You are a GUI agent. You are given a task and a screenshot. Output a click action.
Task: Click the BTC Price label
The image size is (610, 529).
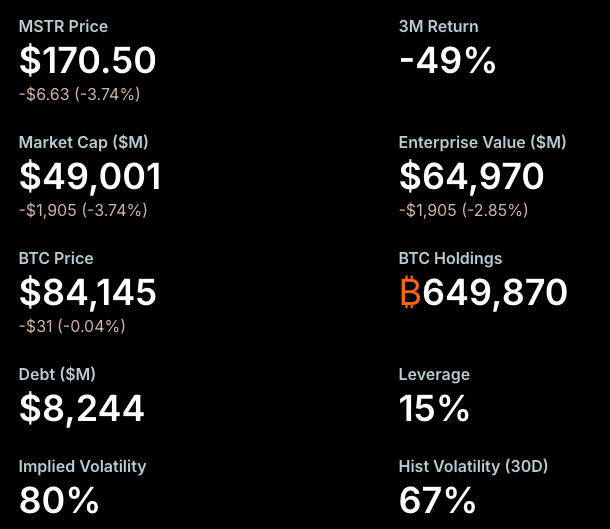[x=56, y=258]
